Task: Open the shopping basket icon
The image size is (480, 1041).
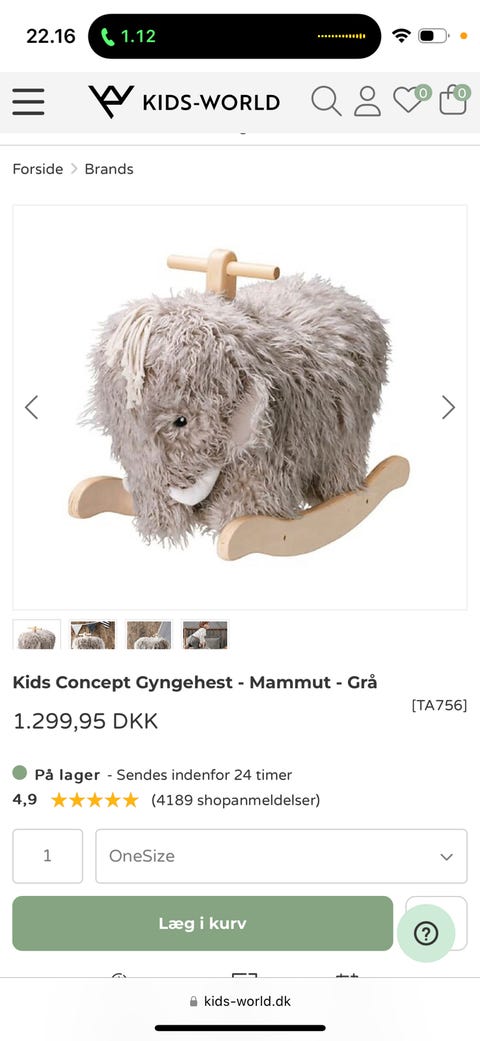Action: point(454,100)
